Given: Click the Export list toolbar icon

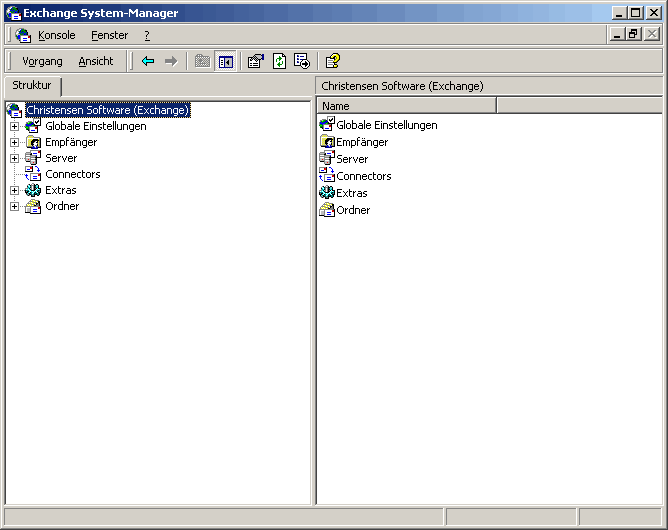Looking at the screenshot, I should tap(302, 61).
